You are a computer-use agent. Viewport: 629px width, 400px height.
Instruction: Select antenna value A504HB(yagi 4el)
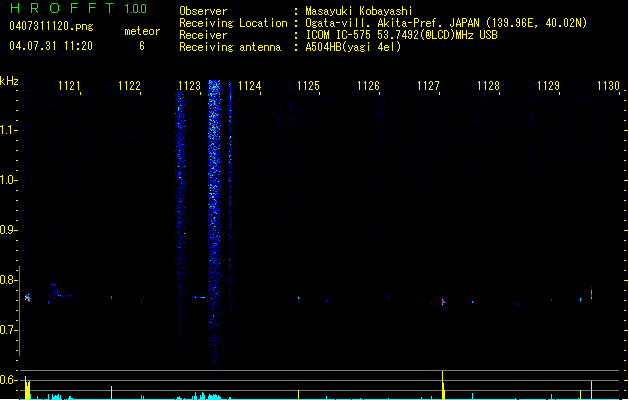coord(353,47)
